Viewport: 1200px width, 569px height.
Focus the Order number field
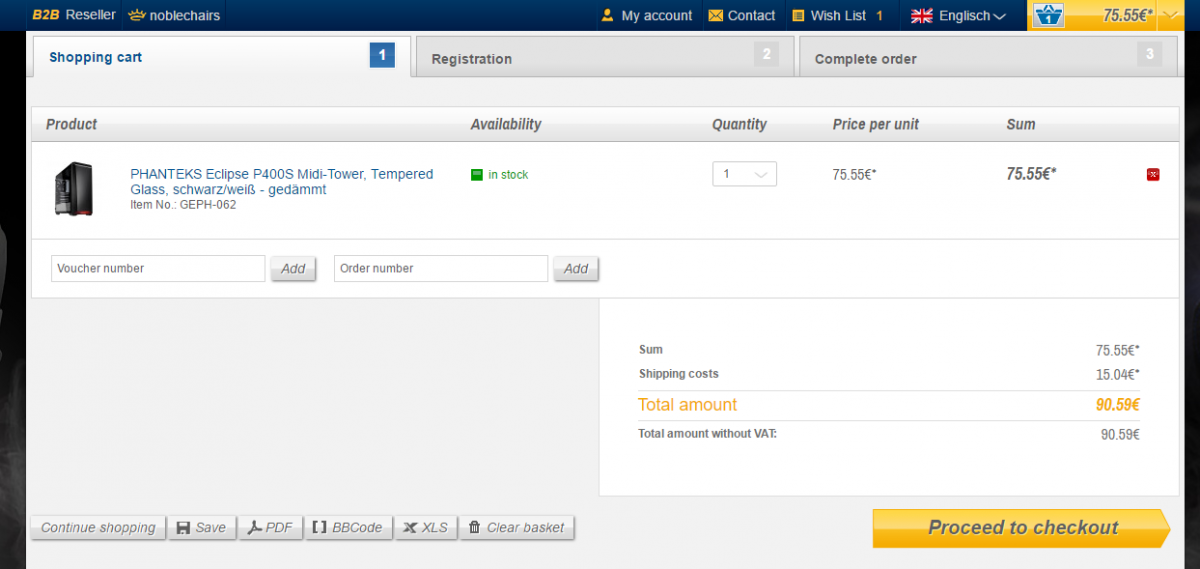441,268
